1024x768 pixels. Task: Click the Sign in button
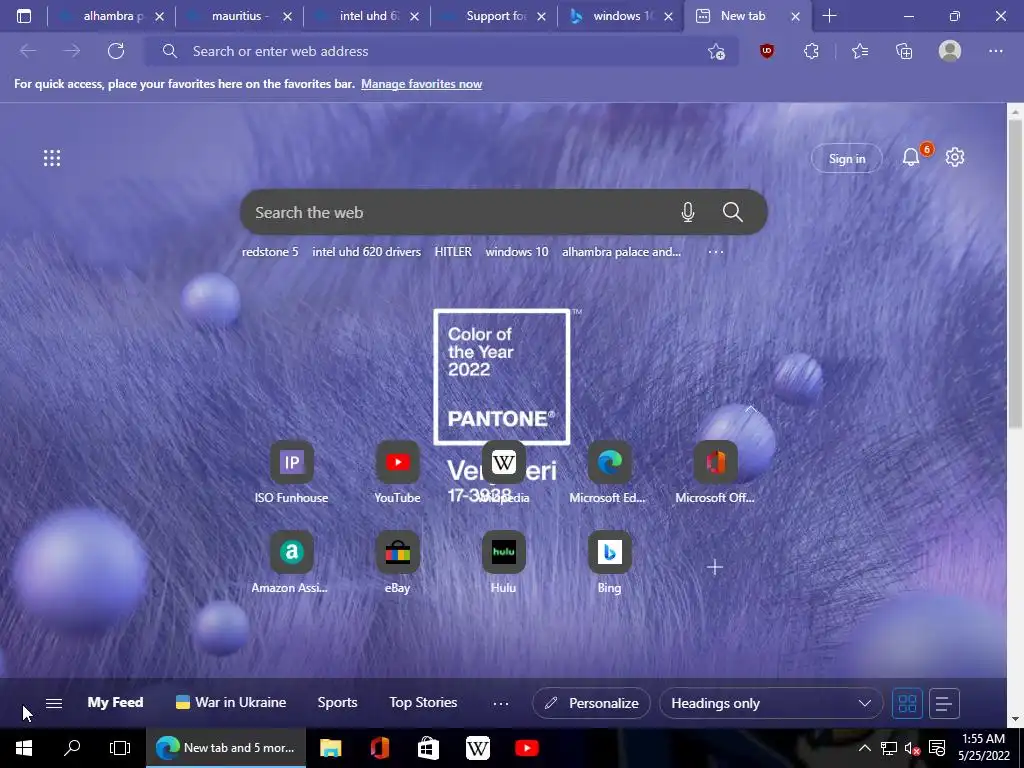[846, 159]
